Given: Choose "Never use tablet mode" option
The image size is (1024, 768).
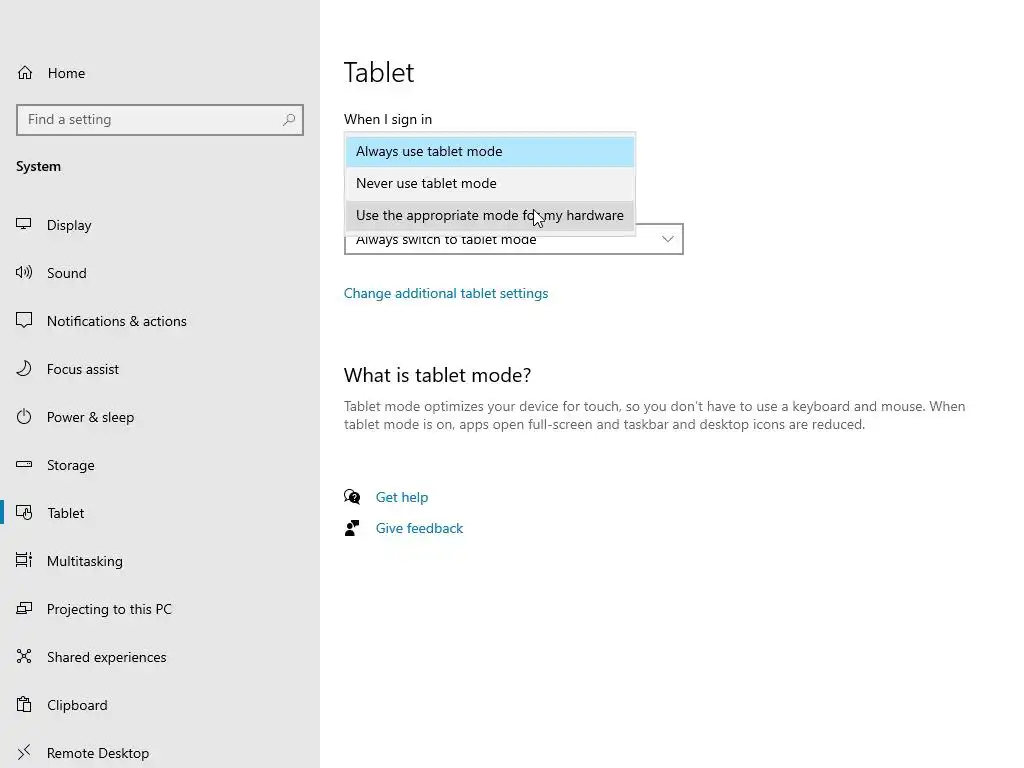Looking at the screenshot, I should pyautogui.click(x=426, y=184).
